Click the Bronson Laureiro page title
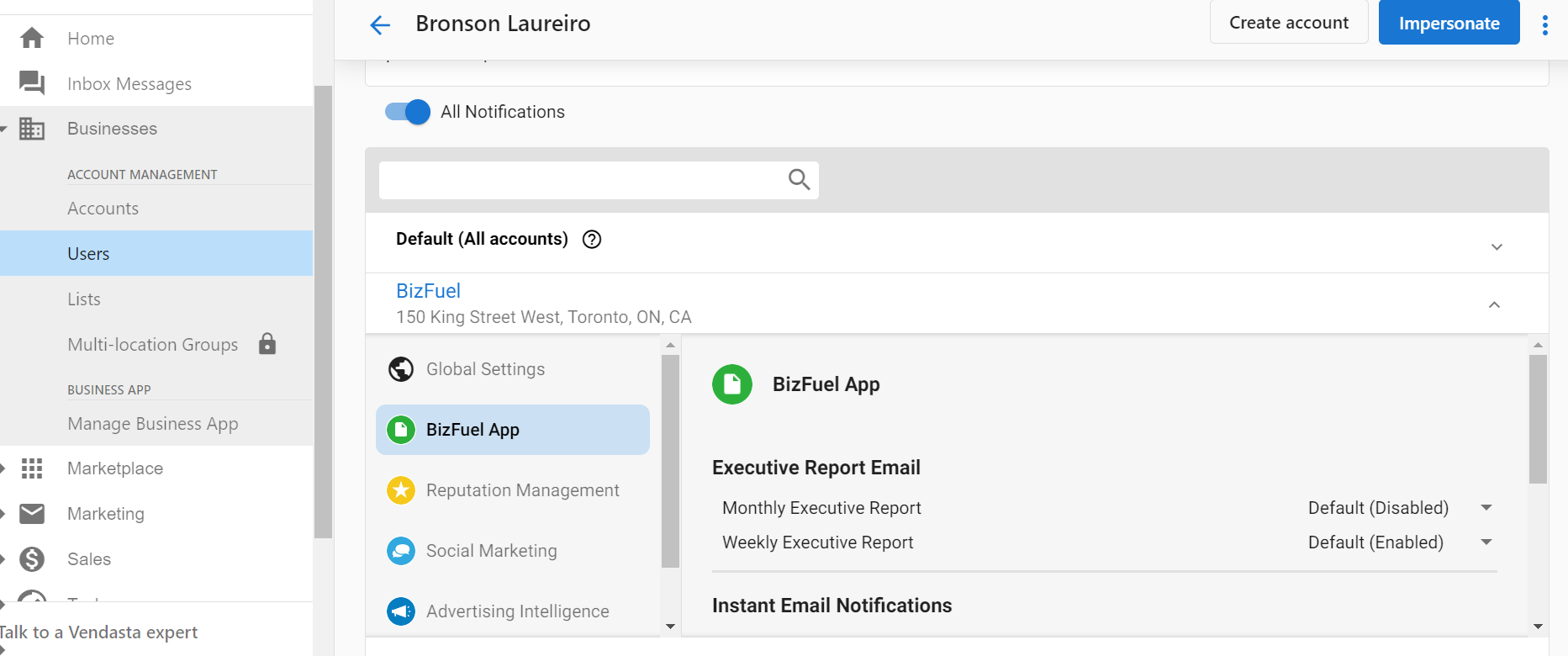 pyautogui.click(x=503, y=24)
